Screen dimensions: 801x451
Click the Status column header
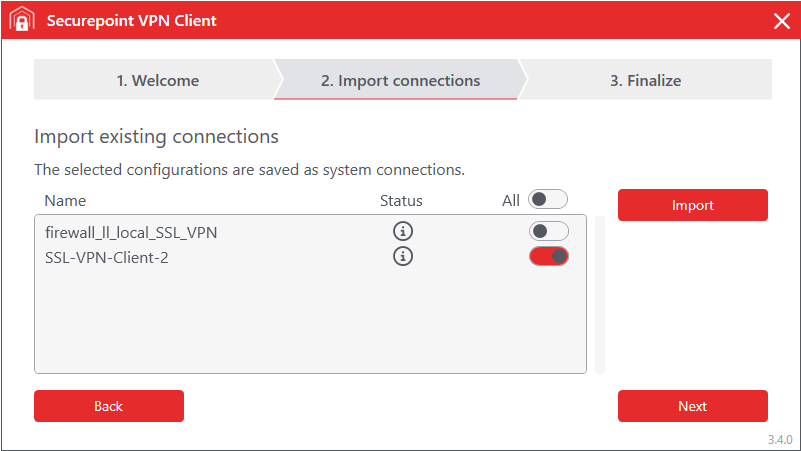(x=401, y=201)
